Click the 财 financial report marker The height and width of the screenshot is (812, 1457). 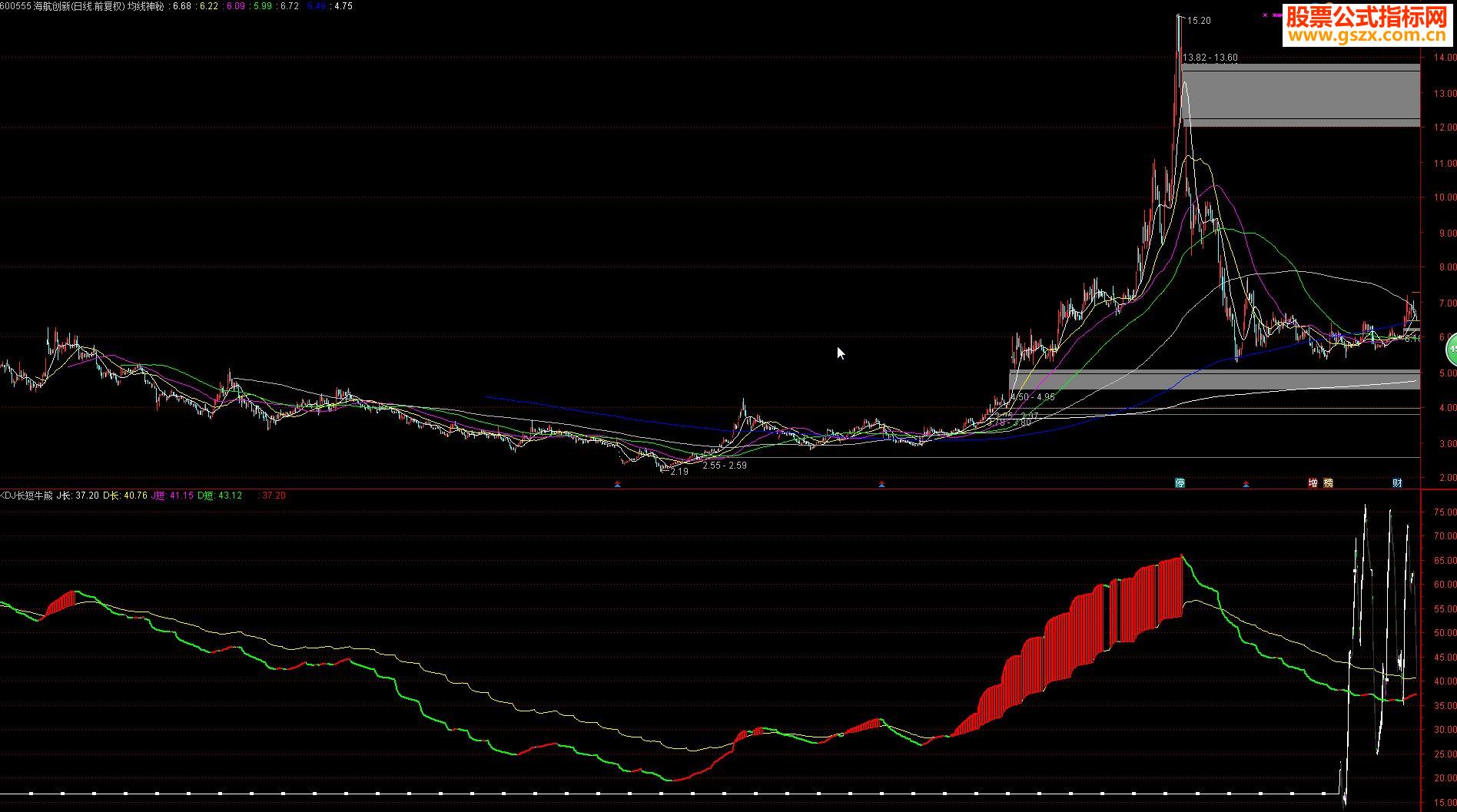(x=1398, y=482)
